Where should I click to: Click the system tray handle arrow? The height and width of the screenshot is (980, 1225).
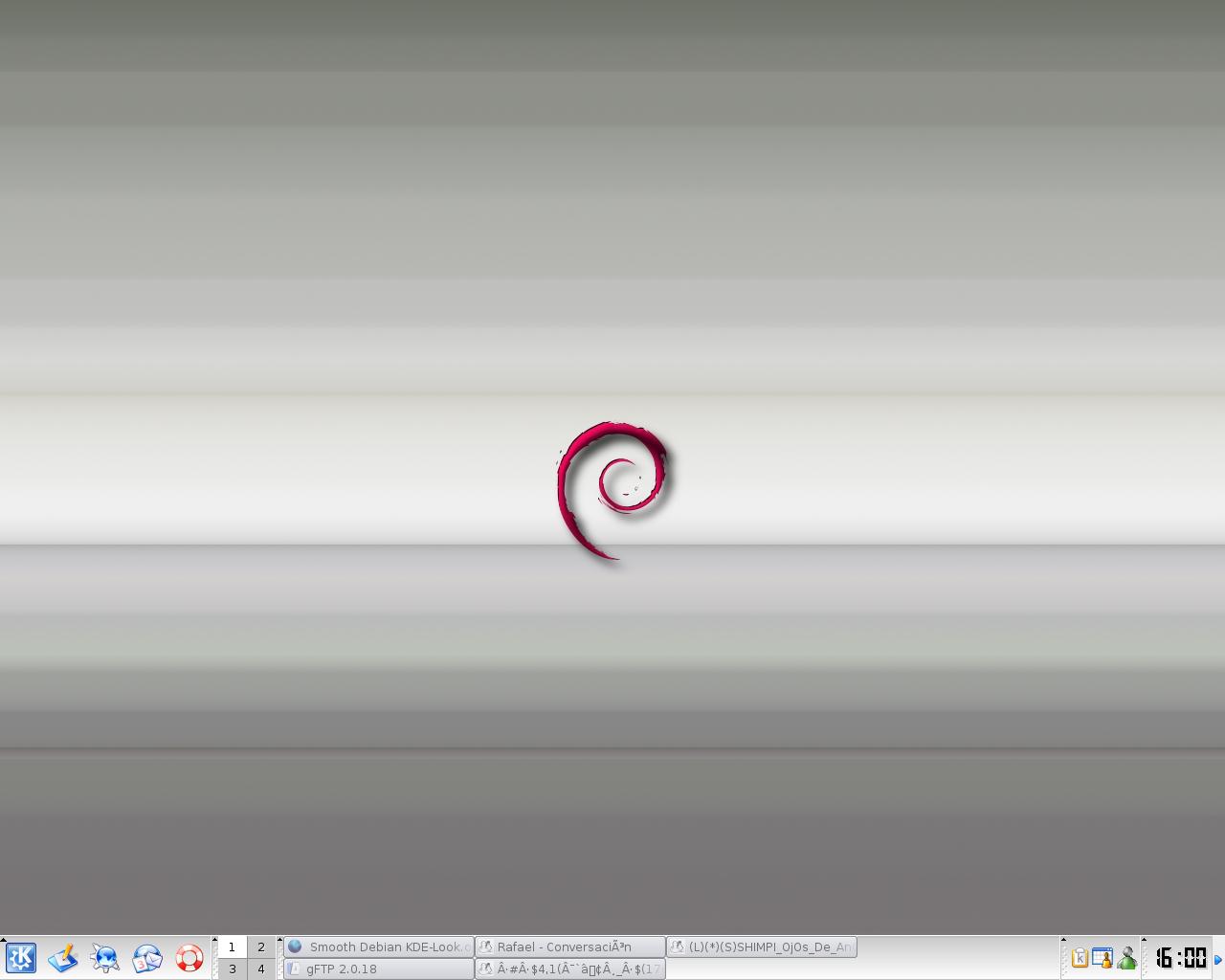(x=1063, y=940)
